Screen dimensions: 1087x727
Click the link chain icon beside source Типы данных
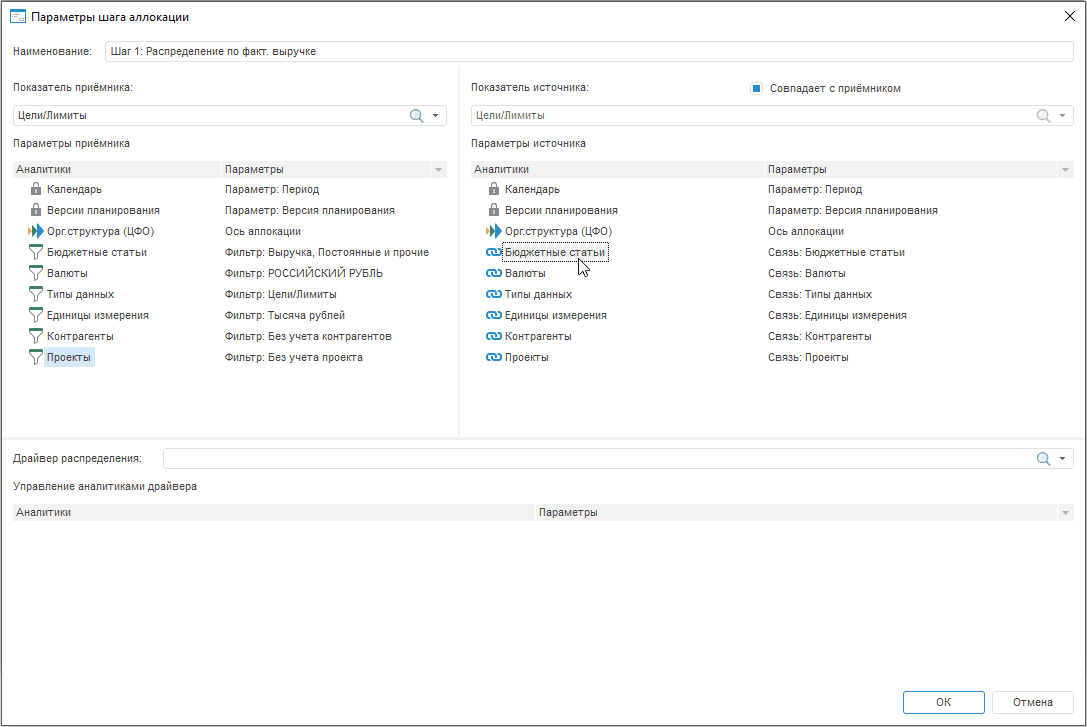[493, 294]
